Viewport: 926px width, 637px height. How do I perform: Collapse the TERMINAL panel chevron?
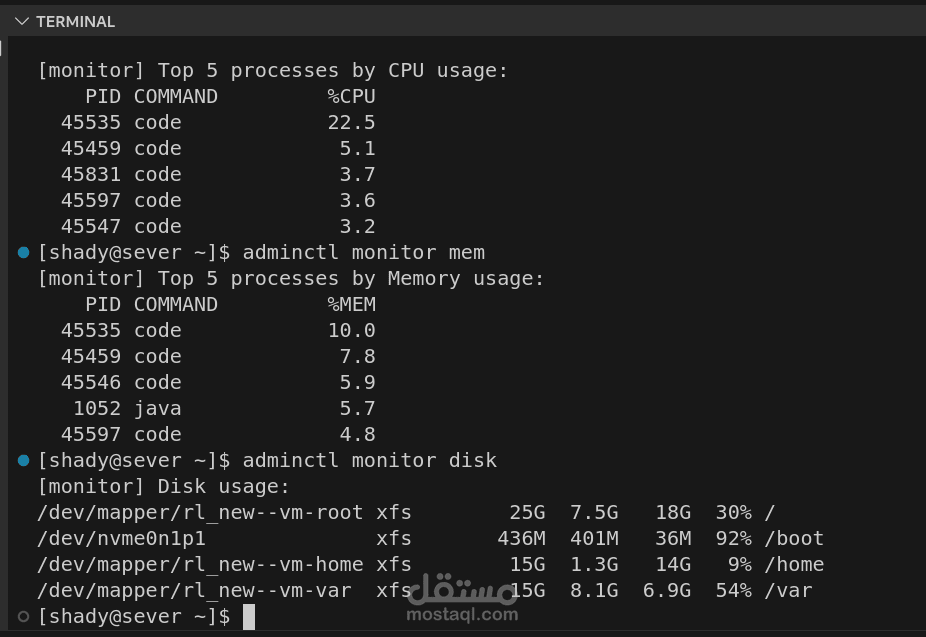(x=22, y=22)
